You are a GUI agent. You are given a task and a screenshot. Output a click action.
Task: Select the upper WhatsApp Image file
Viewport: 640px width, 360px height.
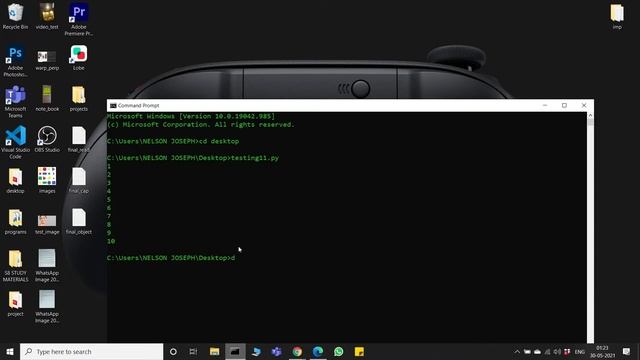coord(47,266)
